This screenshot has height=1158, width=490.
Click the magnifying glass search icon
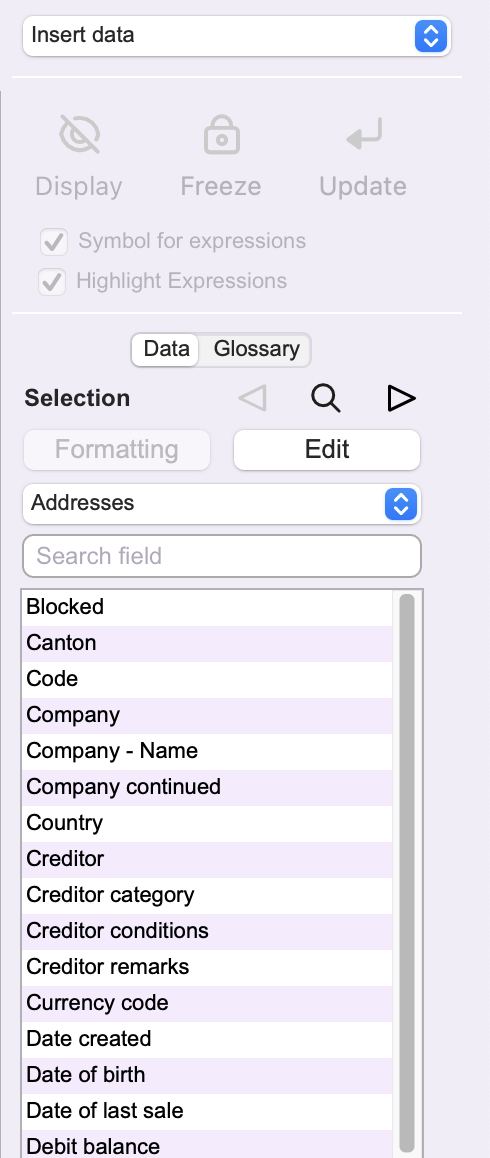pos(325,398)
